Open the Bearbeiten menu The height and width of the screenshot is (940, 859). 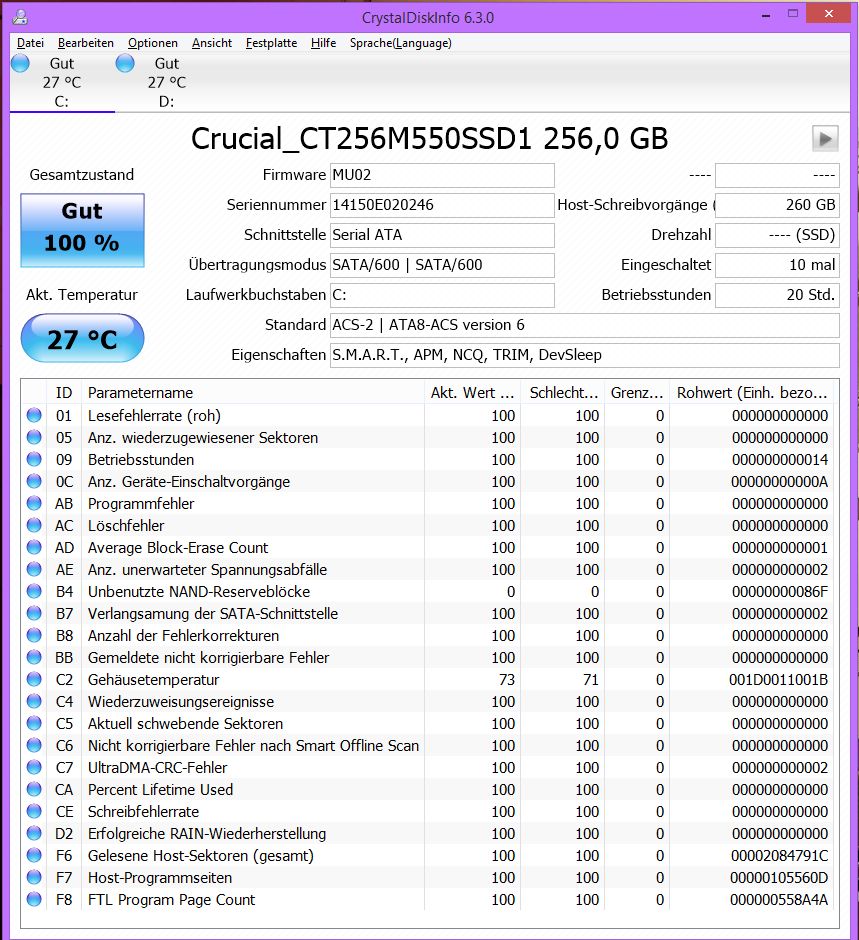[86, 43]
